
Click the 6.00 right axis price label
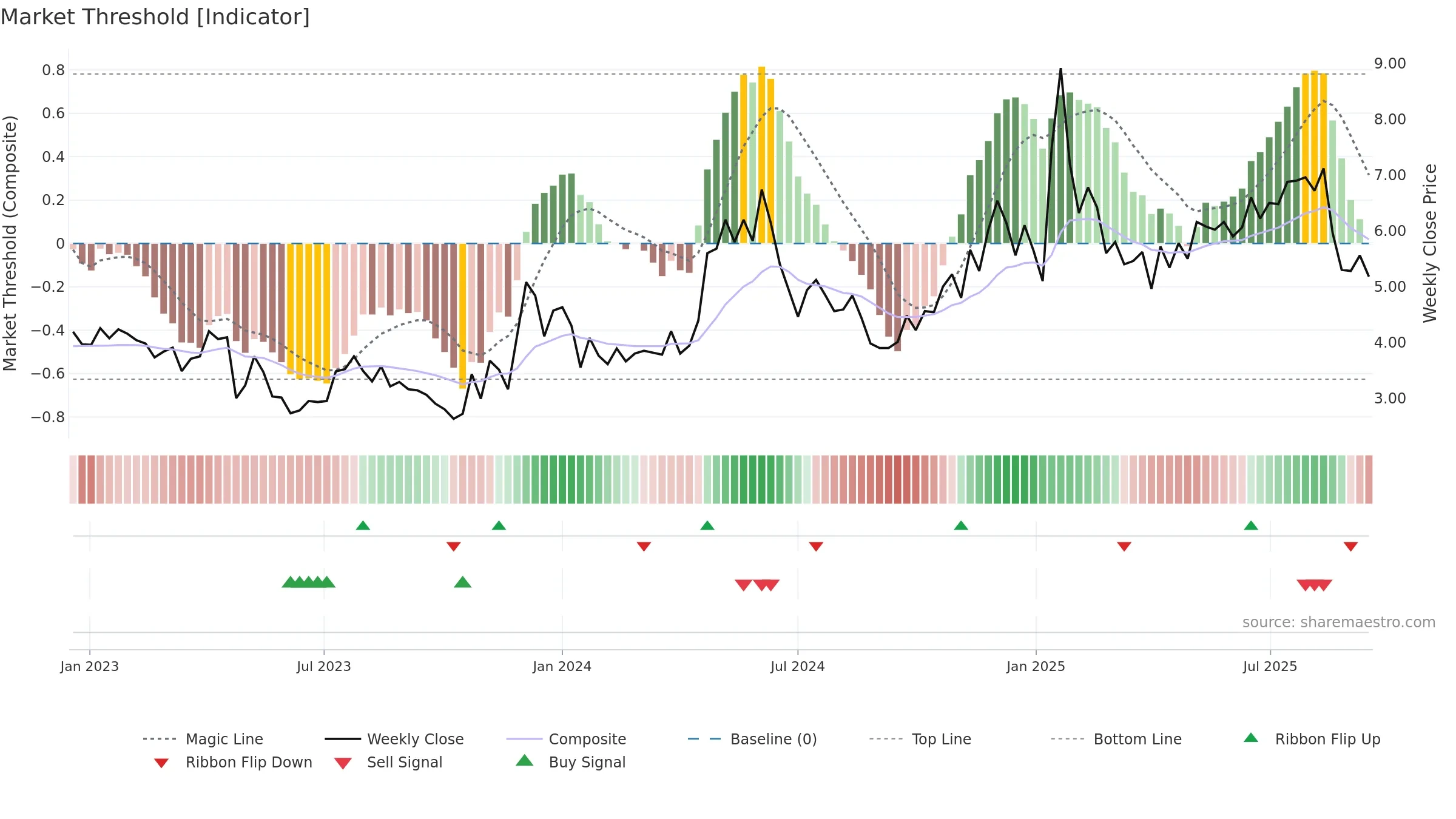click(x=1390, y=231)
